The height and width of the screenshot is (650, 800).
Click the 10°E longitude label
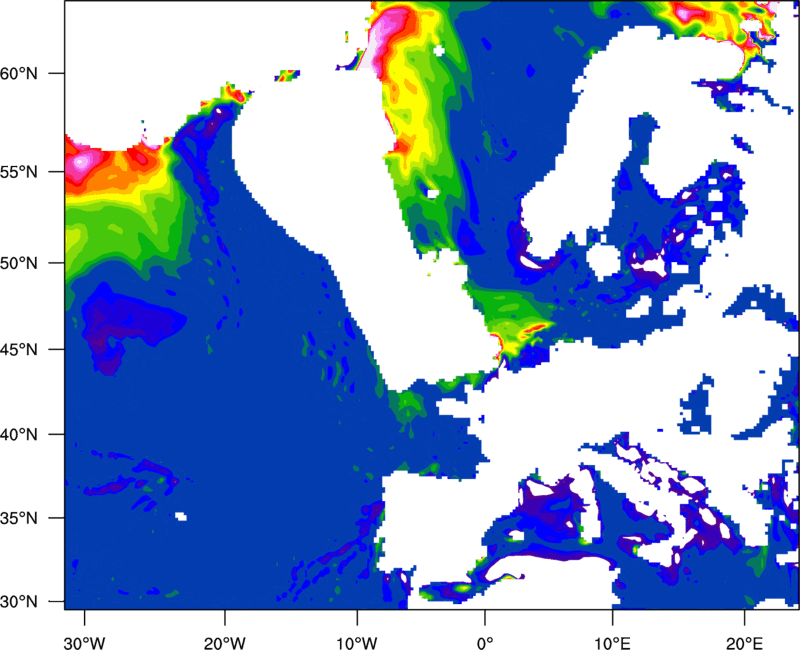pyautogui.click(x=612, y=643)
